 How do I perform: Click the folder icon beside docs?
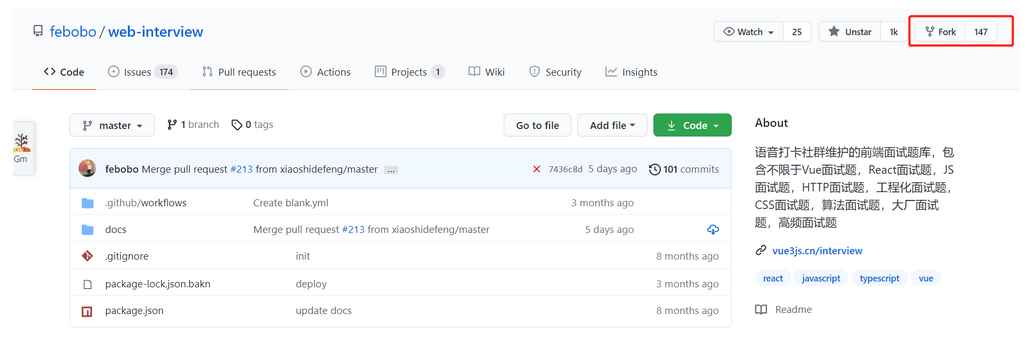pos(87,230)
